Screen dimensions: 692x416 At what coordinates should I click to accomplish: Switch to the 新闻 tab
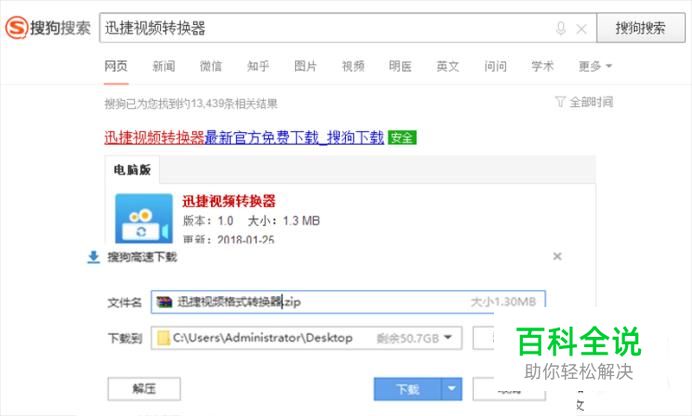coord(164,66)
